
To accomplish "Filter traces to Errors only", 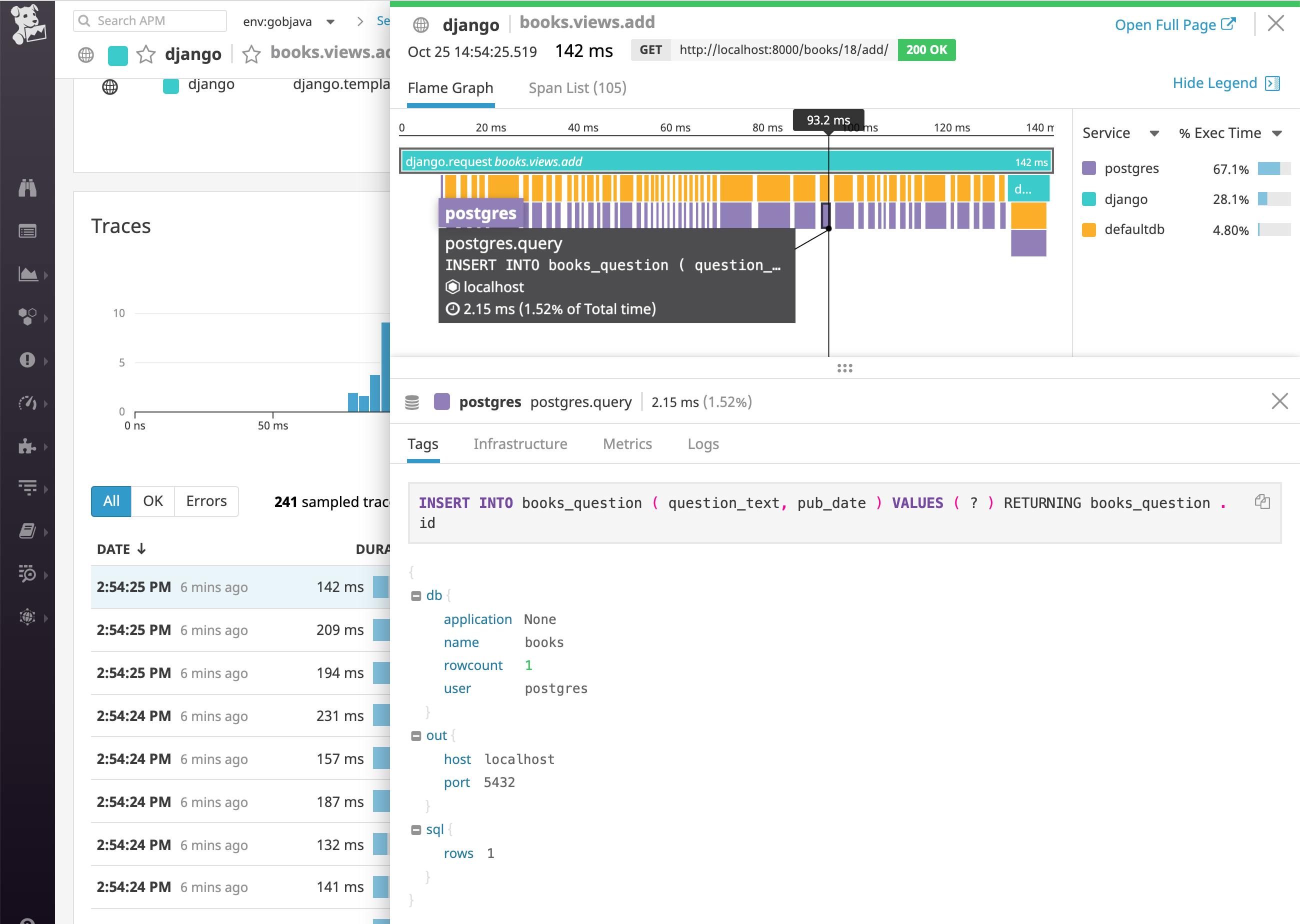I will (205, 501).
